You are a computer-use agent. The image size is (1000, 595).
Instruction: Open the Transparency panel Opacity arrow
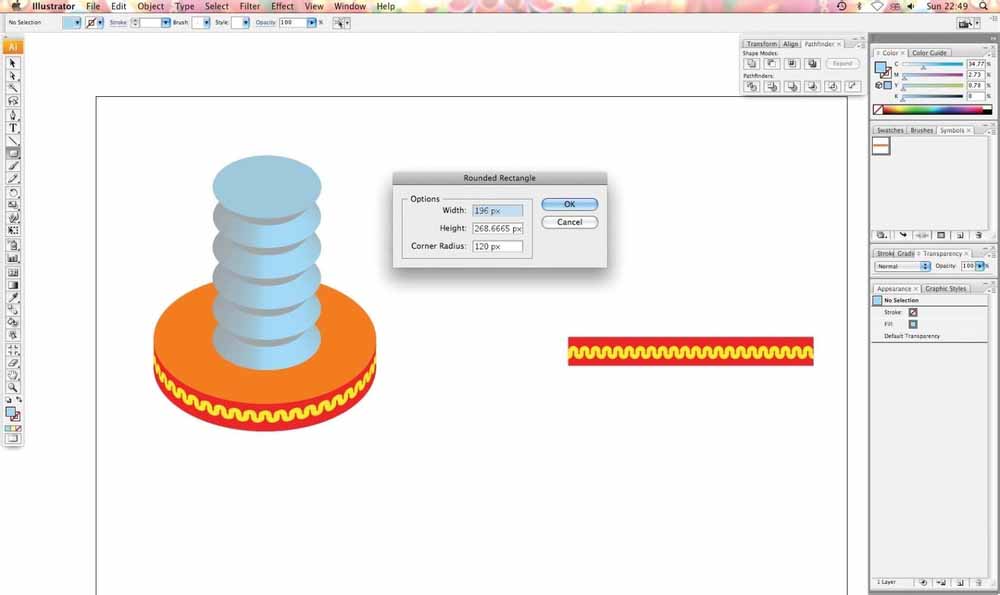(980, 266)
